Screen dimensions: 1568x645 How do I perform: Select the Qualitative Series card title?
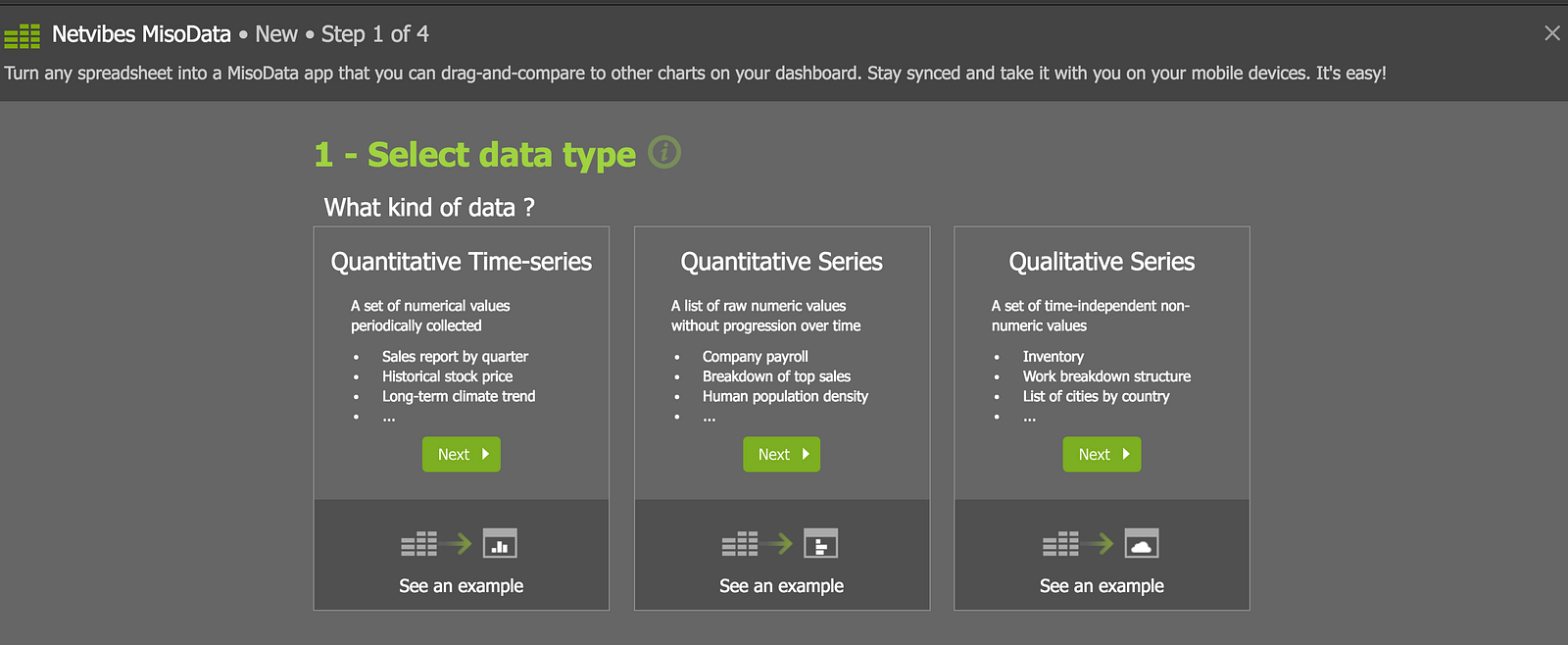click(x=1102, y=262)
